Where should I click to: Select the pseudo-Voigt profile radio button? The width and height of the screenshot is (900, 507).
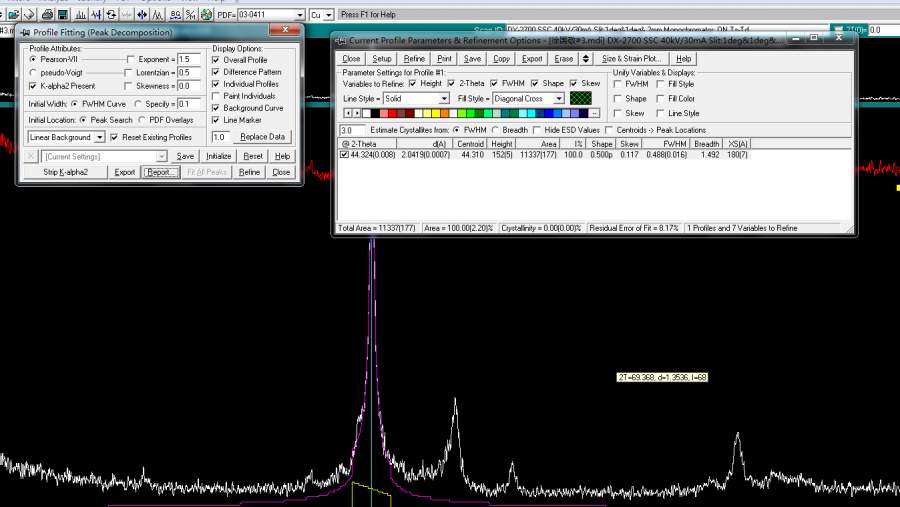pyautogui.click(x=33, y=73)
